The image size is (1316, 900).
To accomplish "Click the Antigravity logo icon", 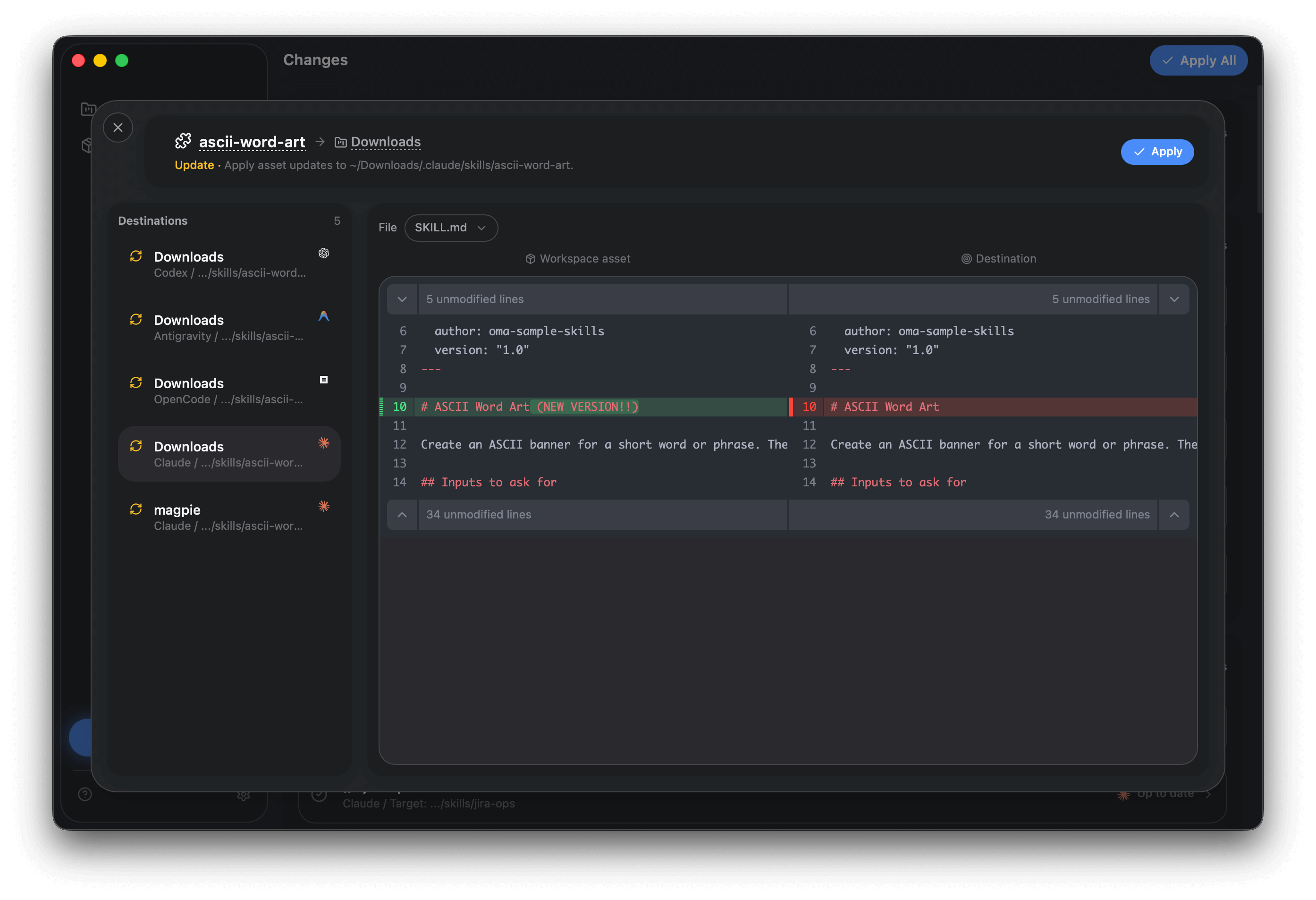I will point(324,317).
